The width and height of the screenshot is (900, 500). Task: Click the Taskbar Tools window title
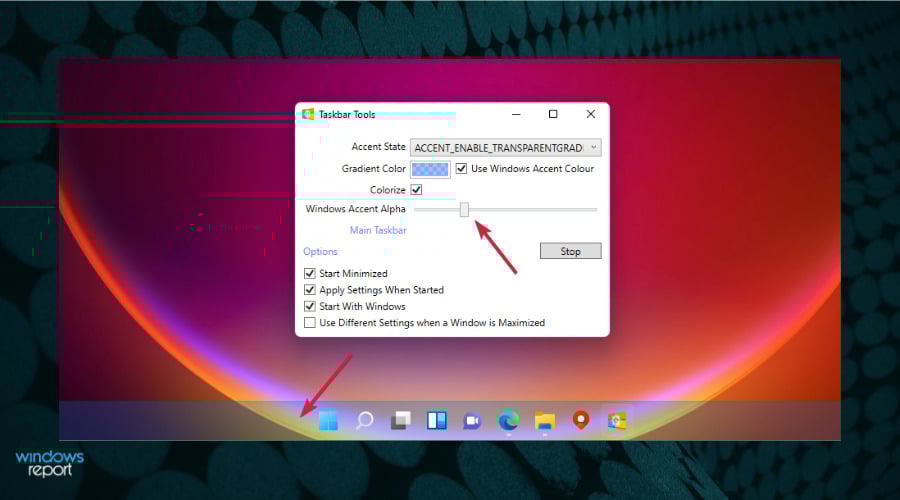(x=347, y=115)
